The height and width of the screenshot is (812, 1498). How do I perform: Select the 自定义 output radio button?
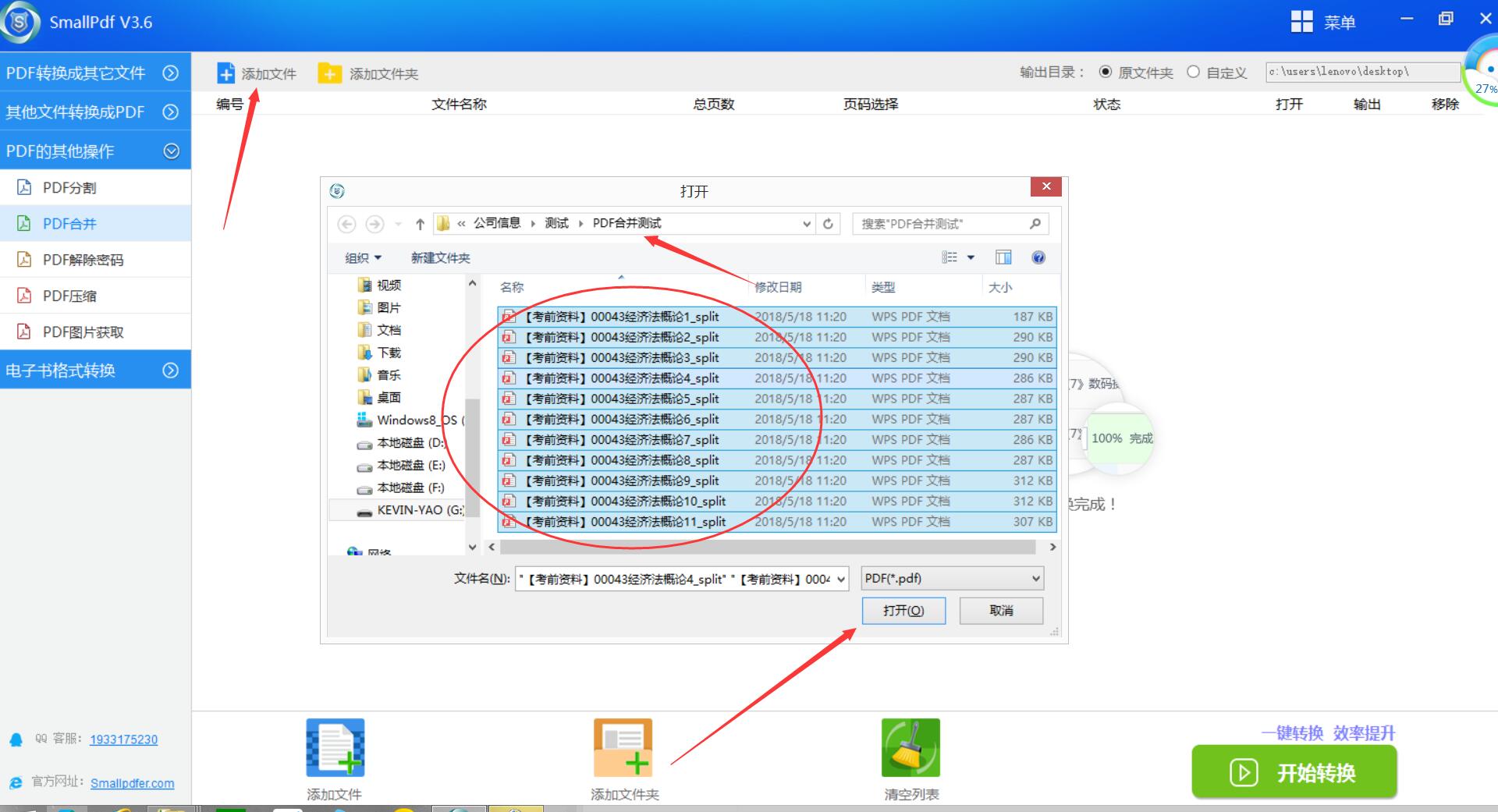tap(1193, 72)
